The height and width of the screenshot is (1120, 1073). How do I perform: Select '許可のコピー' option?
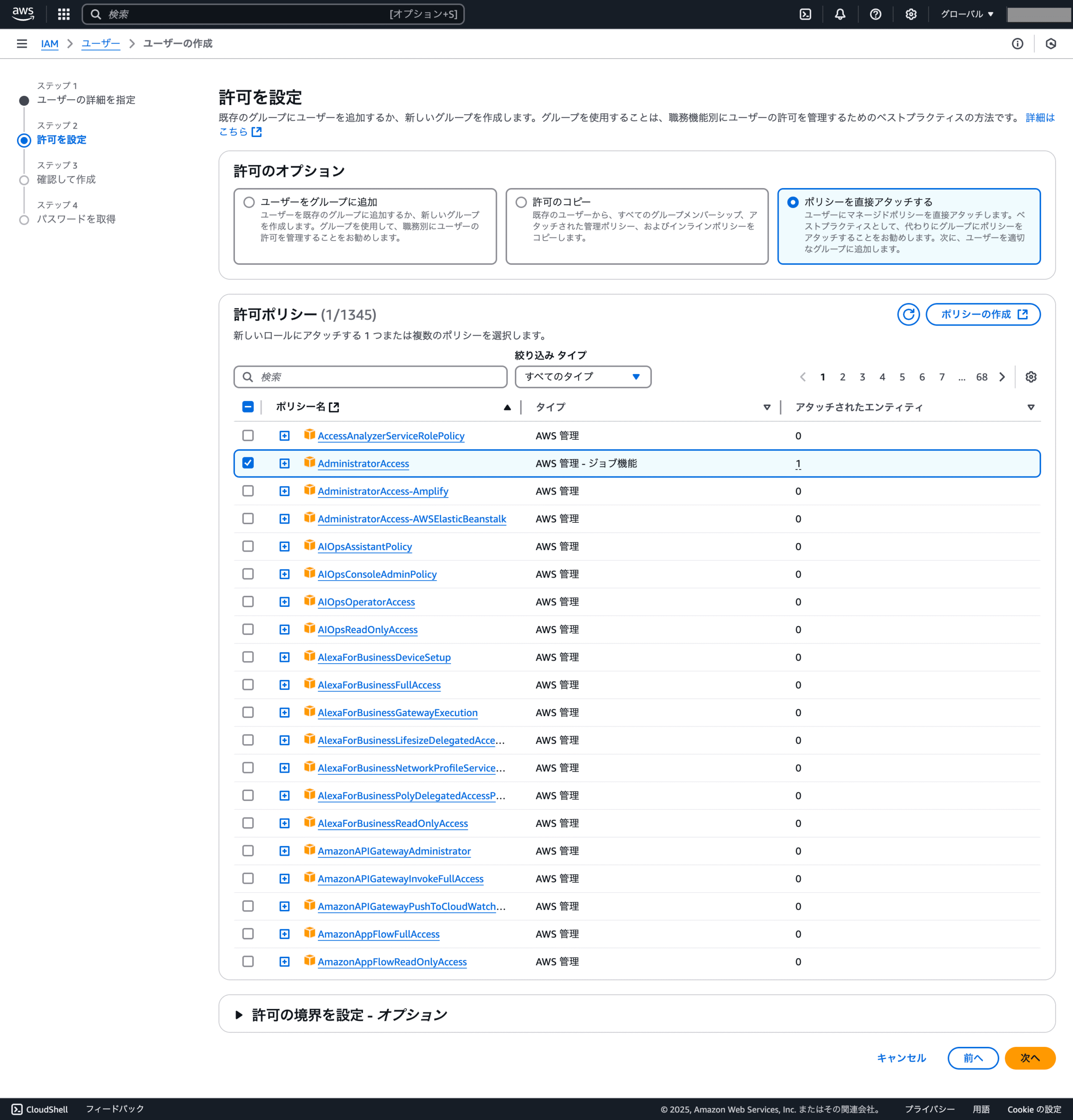coord(521,202)
